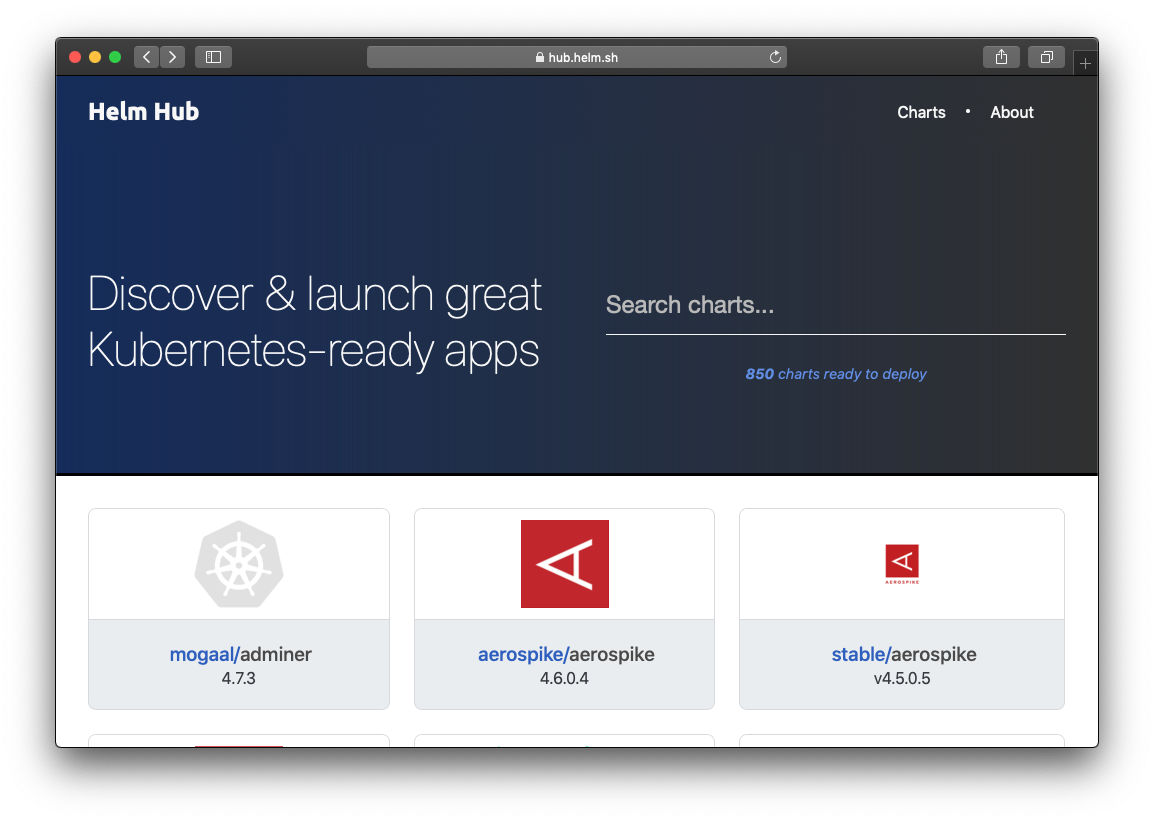Screen dimensions: 1154x821
Task: Minimize the Safari window with yellow button
Action: pyautogui.click(x=95, y=57)
